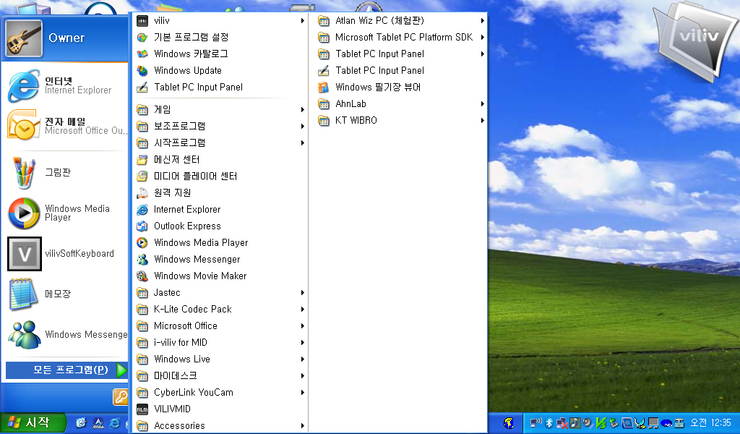
Task: Open the VILIVMID program icon
Action: pos(142,409)
